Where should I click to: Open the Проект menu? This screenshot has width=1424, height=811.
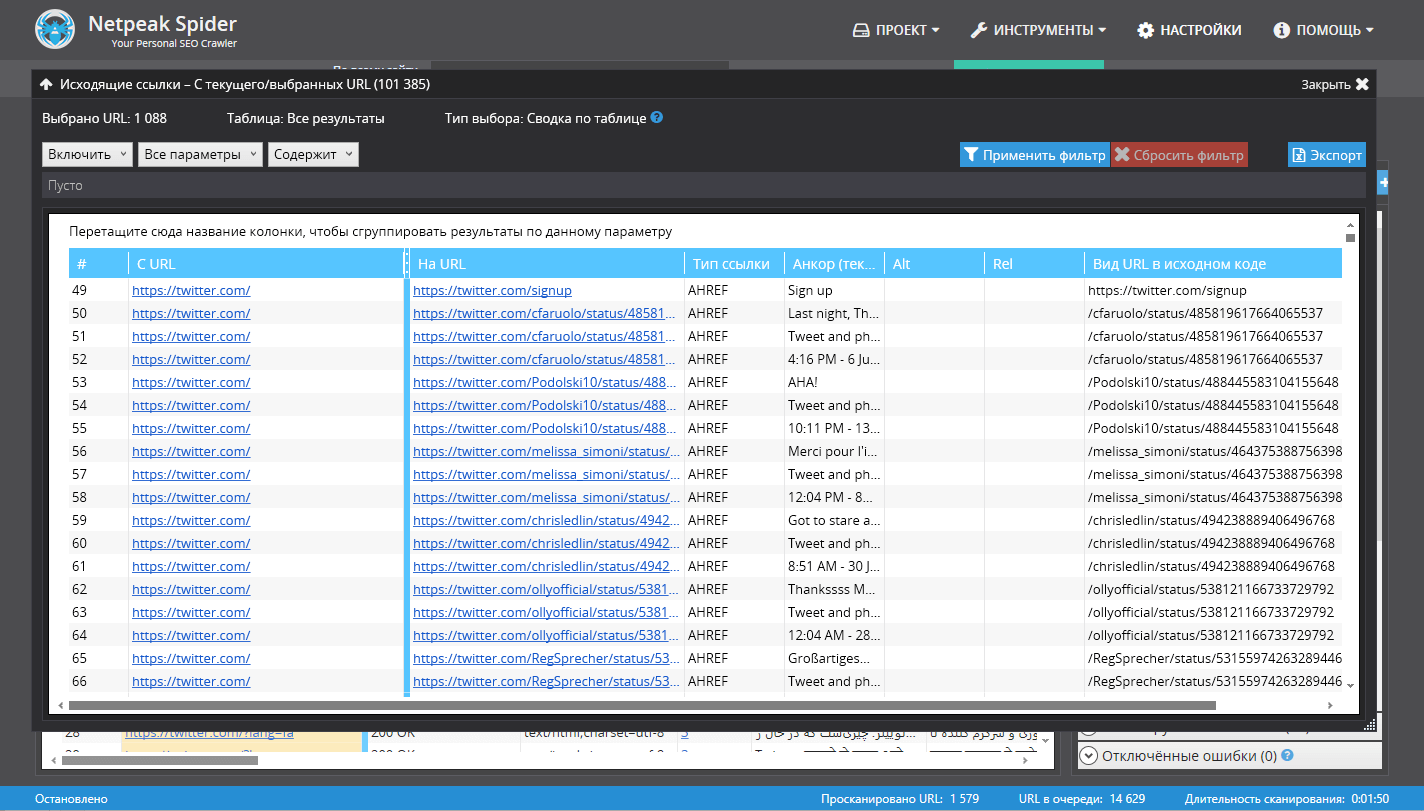(896, 30)
